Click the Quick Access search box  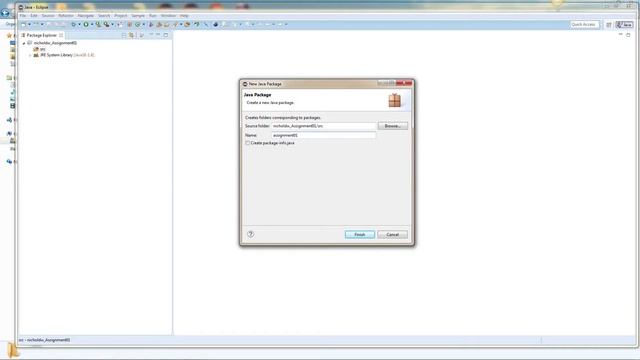(584, 24)
